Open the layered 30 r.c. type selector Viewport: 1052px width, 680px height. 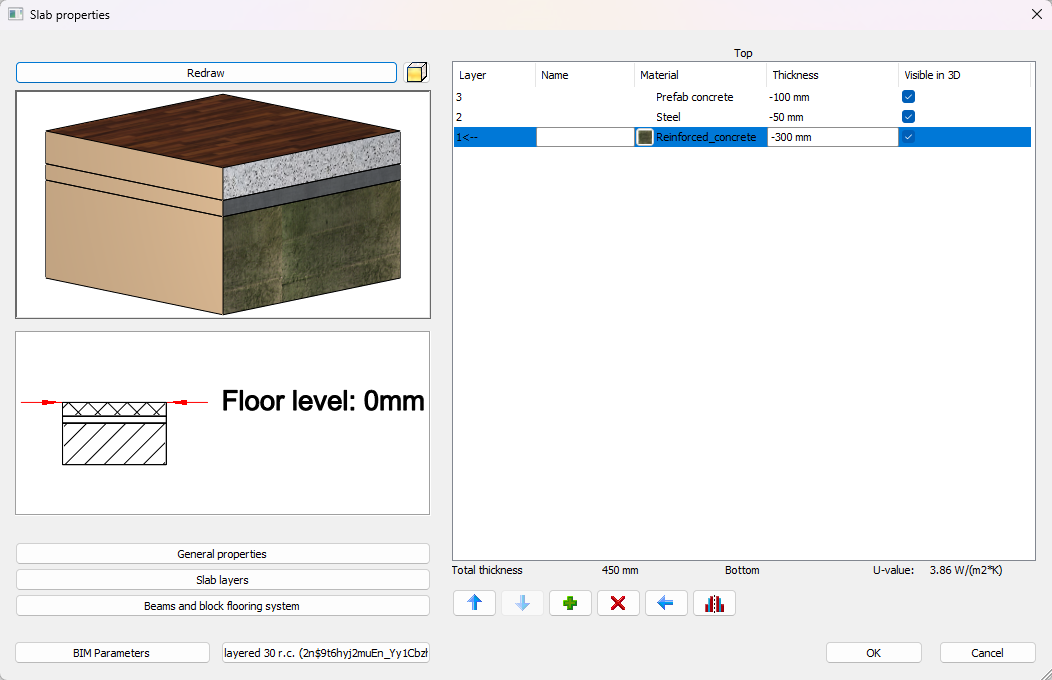[x=325, y=652]
